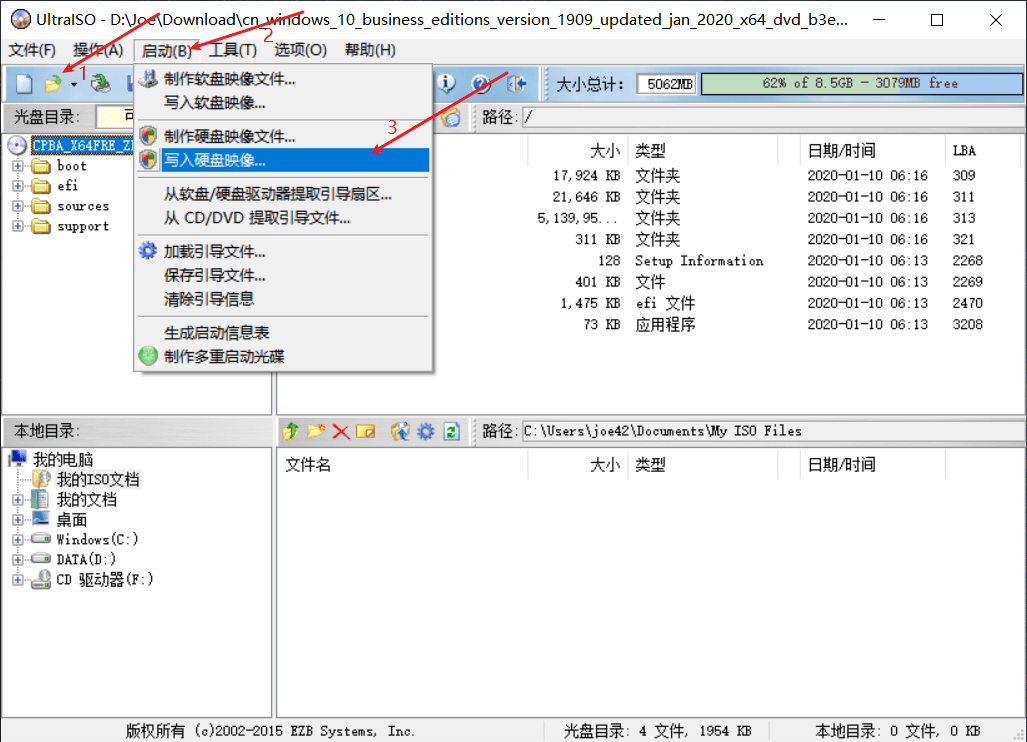The width and height of the screenshot is (1027, 742).
Task: Toggle 生成启动信息表 menu option
Action: [284, 333]
